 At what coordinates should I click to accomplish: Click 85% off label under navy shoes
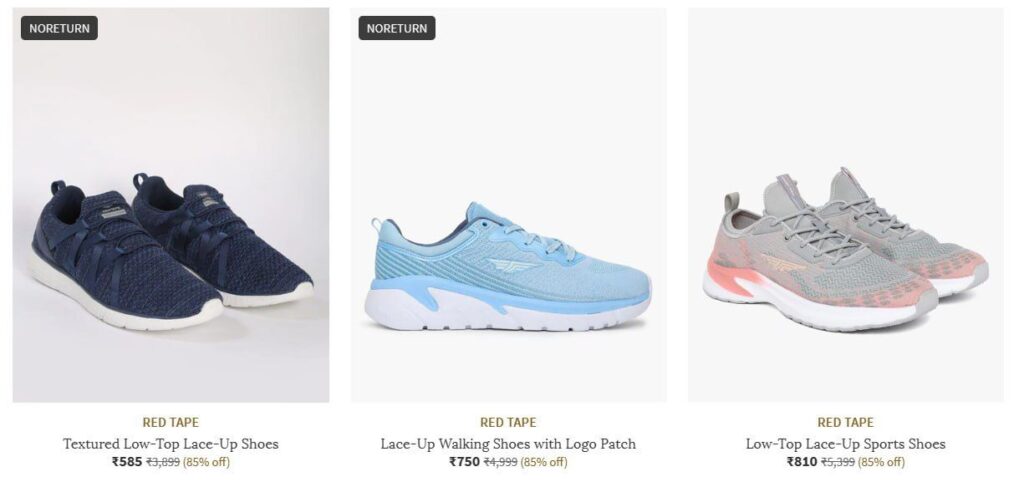206,462
